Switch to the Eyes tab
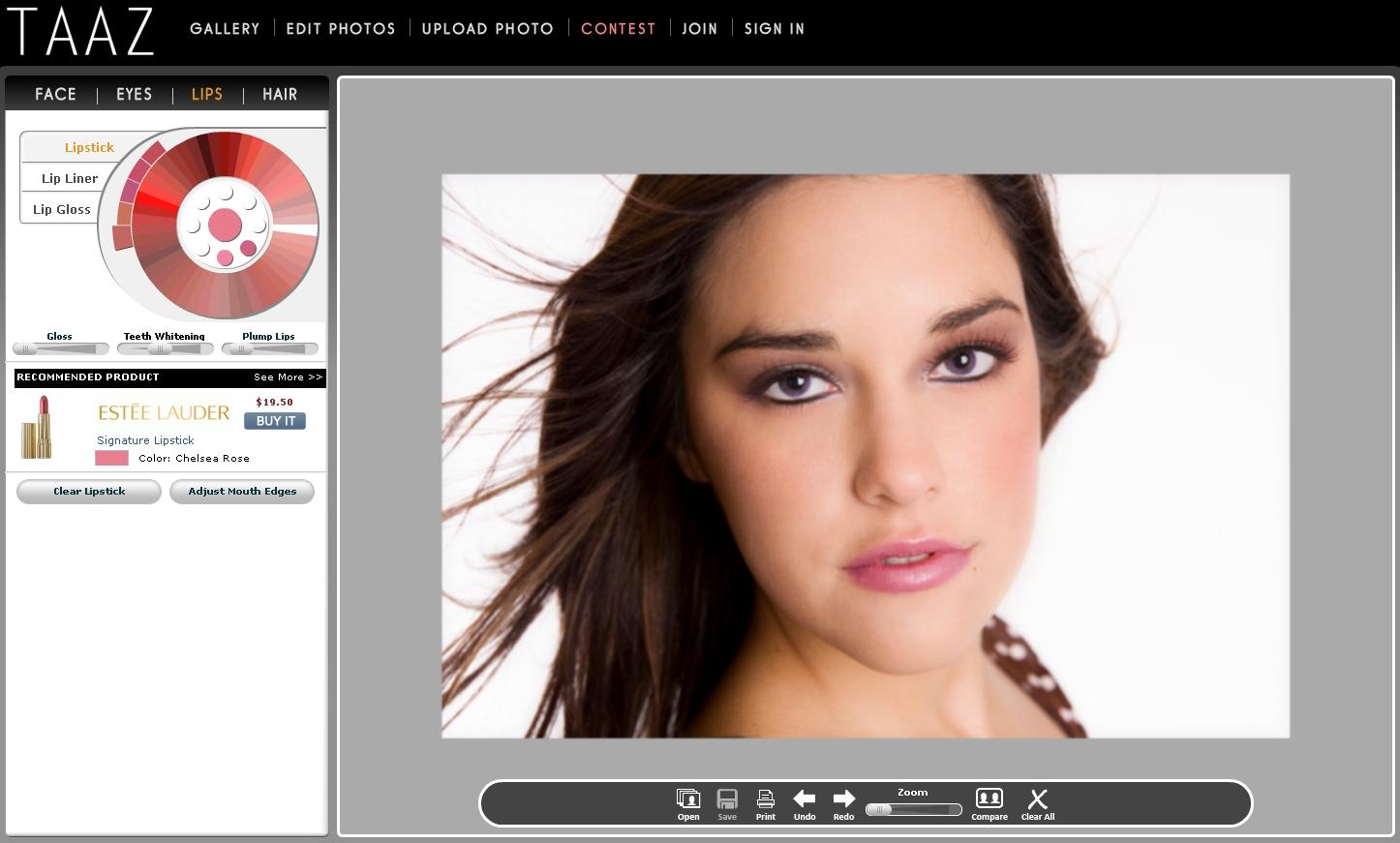 pyautogui.click(x=134, y=94)
